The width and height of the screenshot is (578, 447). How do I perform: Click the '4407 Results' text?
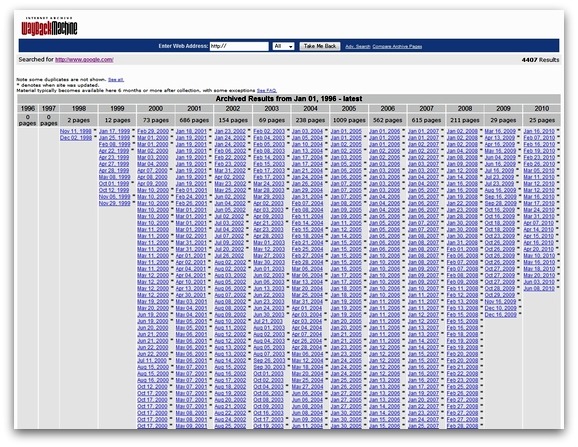(x=540, y=60)
